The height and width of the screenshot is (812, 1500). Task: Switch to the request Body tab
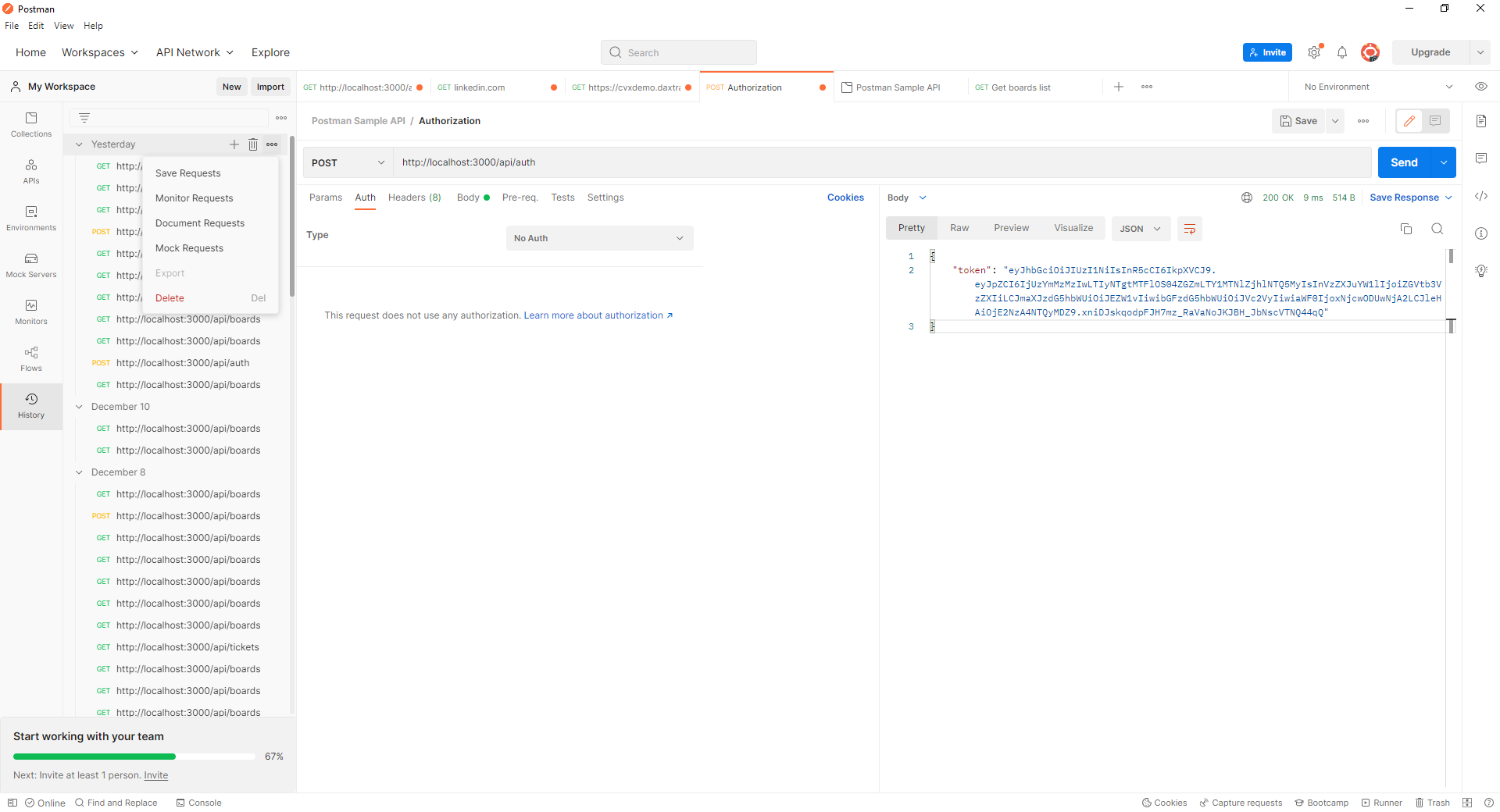[473, 198]
